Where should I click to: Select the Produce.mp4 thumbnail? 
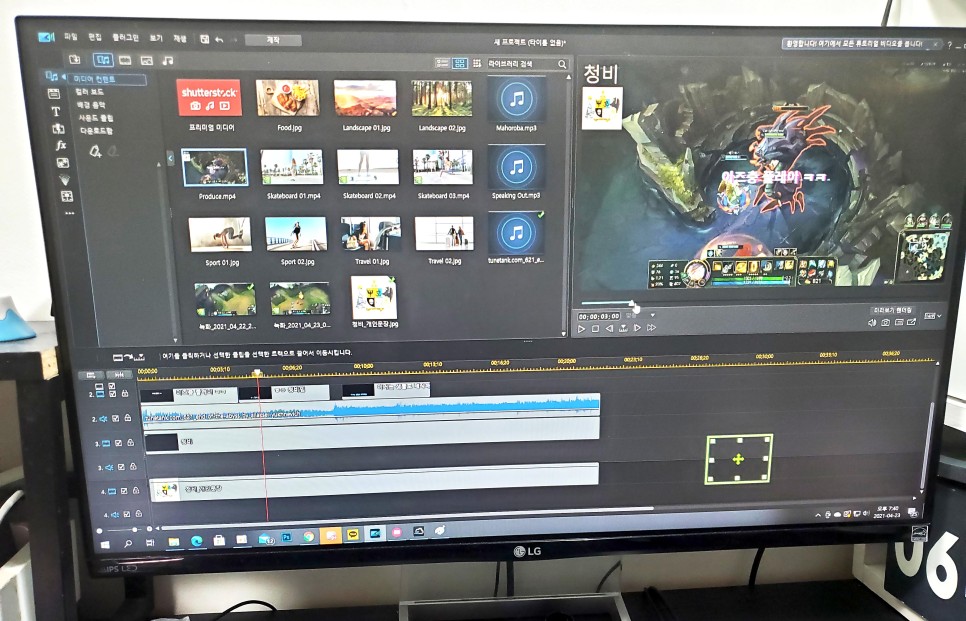coord(216,168)
